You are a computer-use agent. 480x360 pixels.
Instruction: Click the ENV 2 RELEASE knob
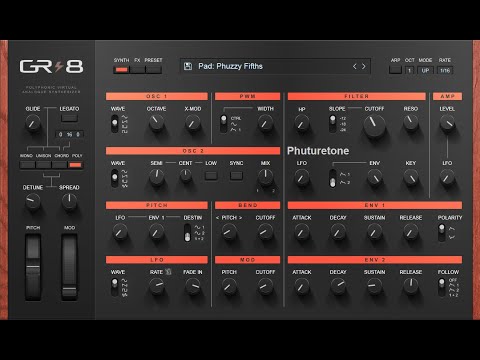[411, 286]
